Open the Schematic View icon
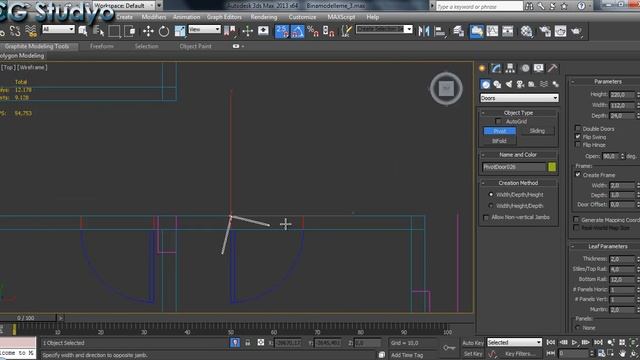 508,31
